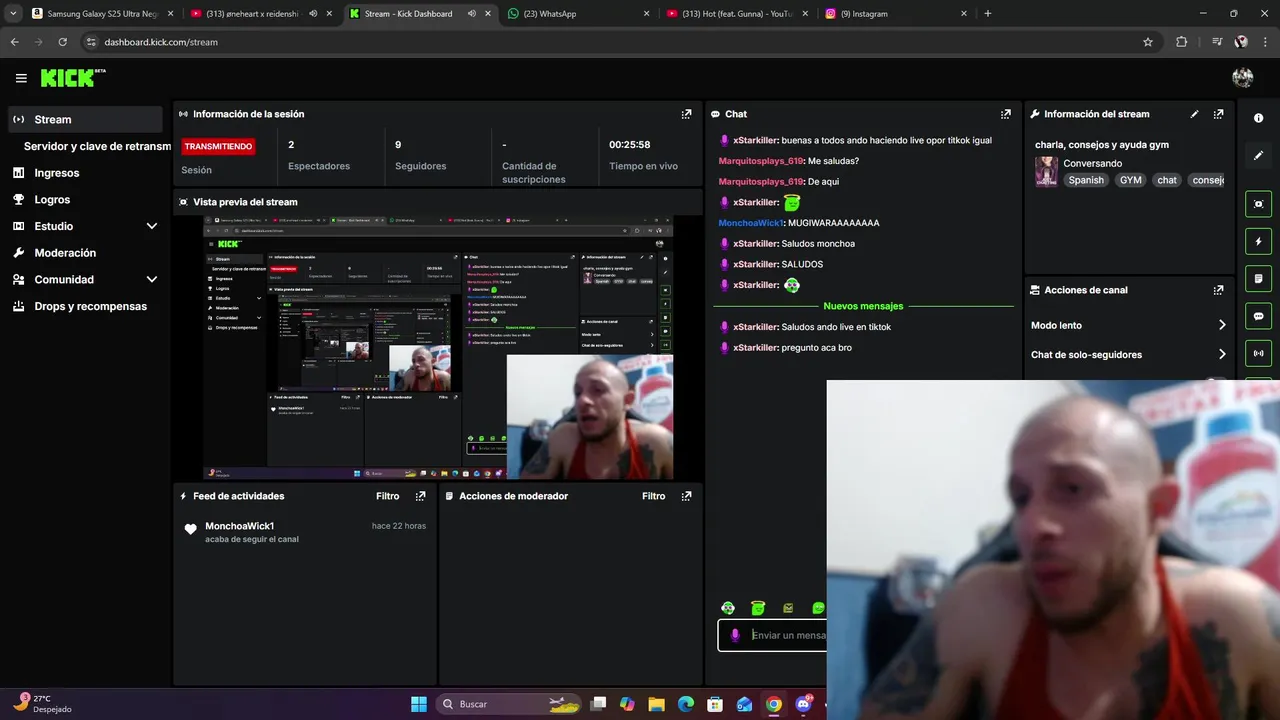
Task: Open Windows Start menu
Action: point(419,704)
